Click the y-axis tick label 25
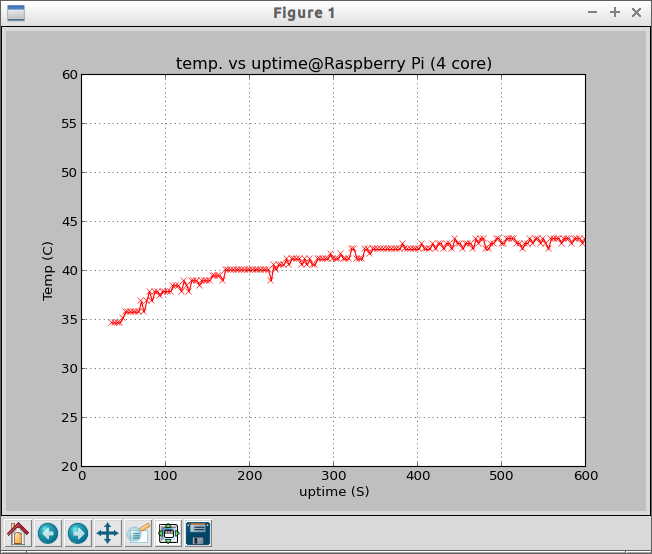The image size is (652, 554). click(x=69, y=418)
